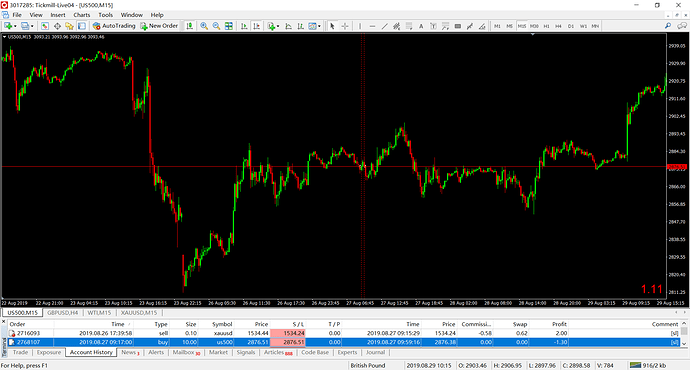Image resolution: width=690 pixels, height=370 pixels.
Task: Click the zoom out magnifier icon
Action: tap(217, 26)
